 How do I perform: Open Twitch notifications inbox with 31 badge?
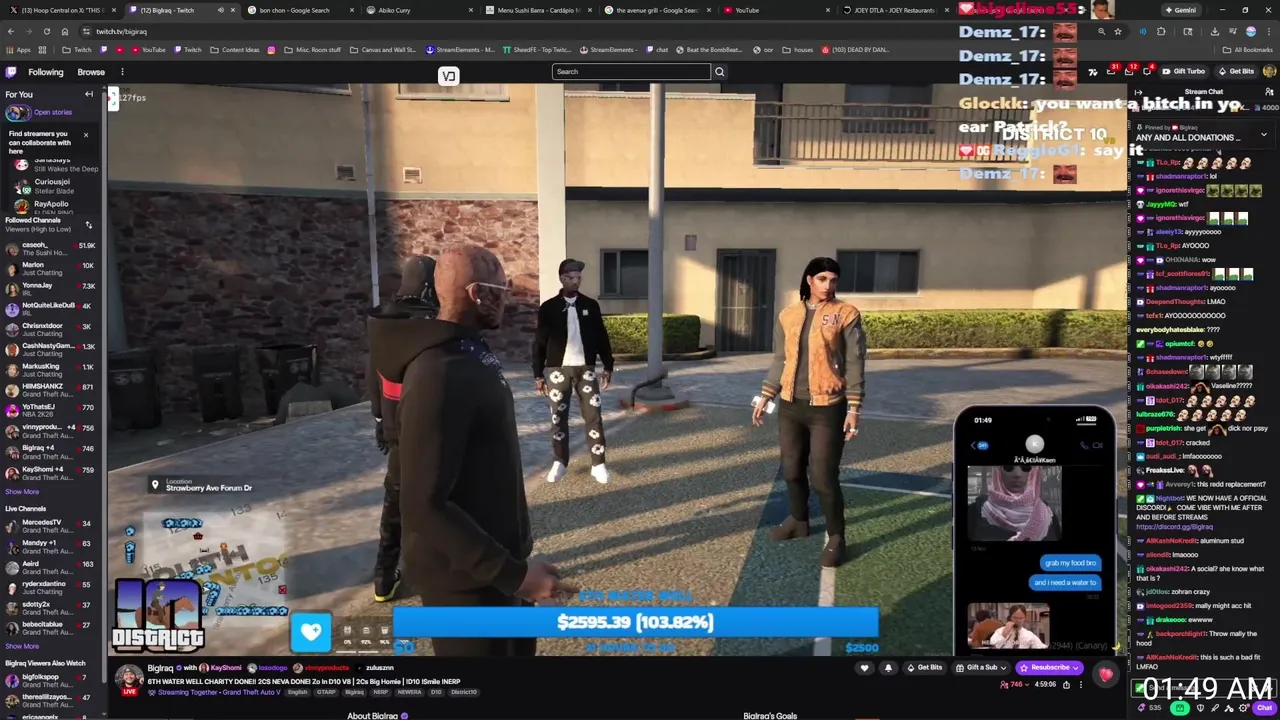(x=1112, y=72)
